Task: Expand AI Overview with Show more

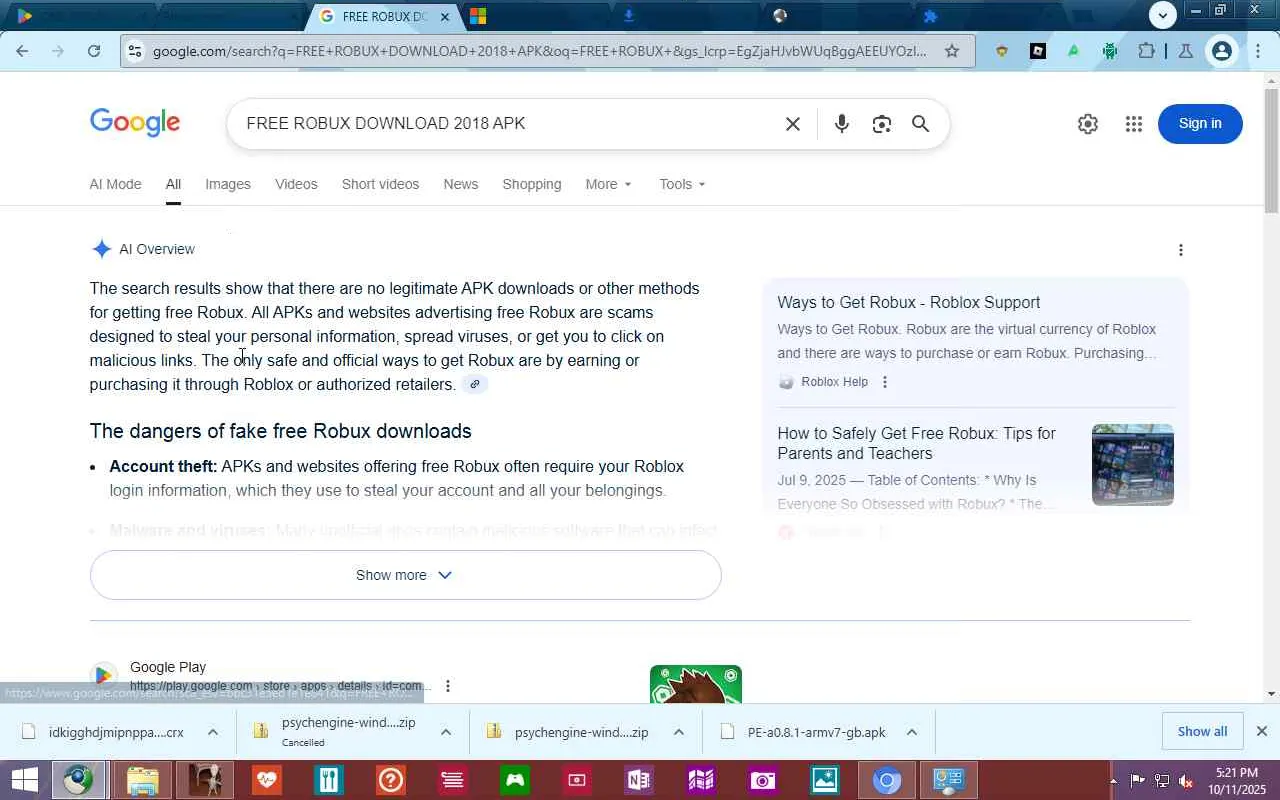Action: (405, 575)
